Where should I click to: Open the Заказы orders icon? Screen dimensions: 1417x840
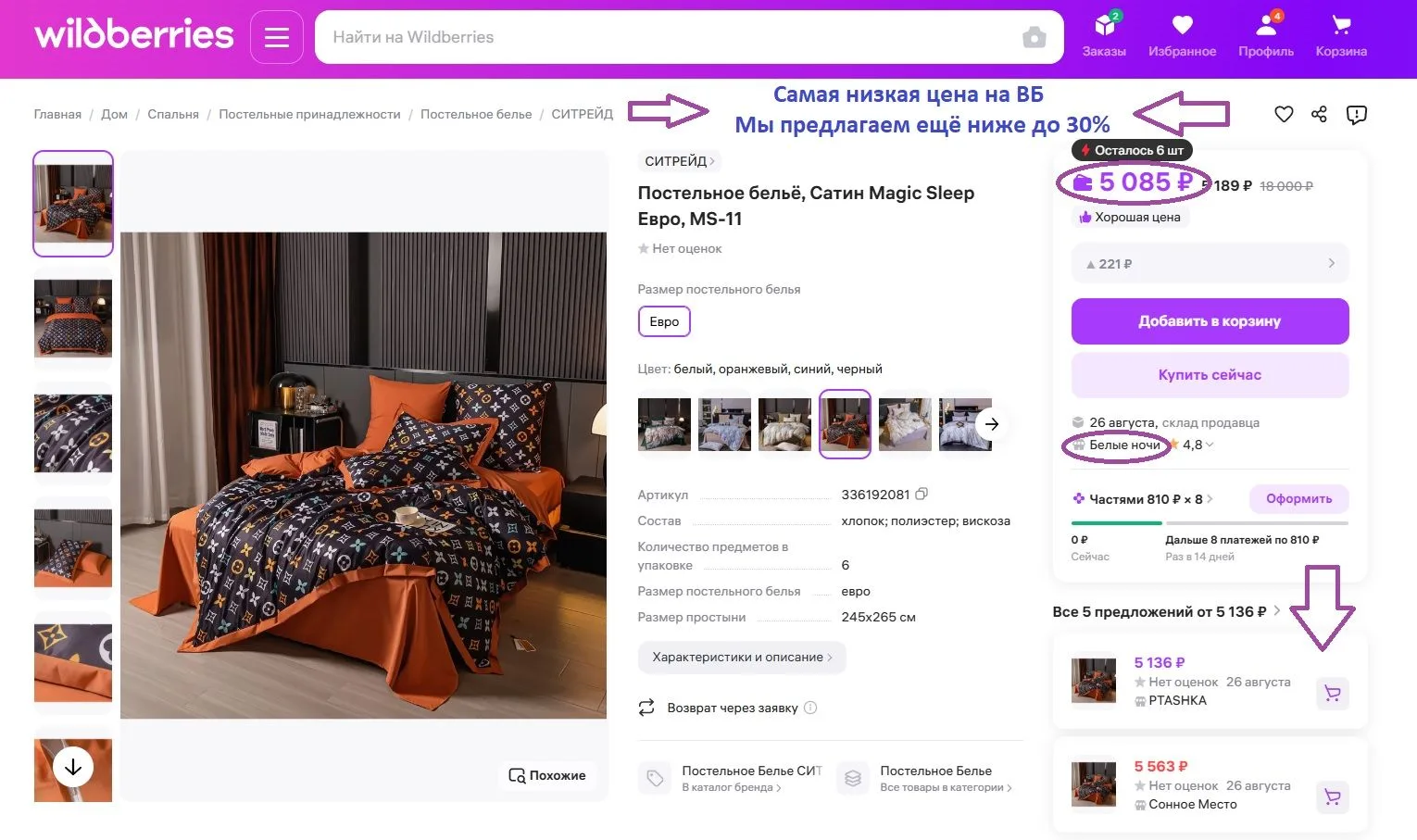(1104, 36)
